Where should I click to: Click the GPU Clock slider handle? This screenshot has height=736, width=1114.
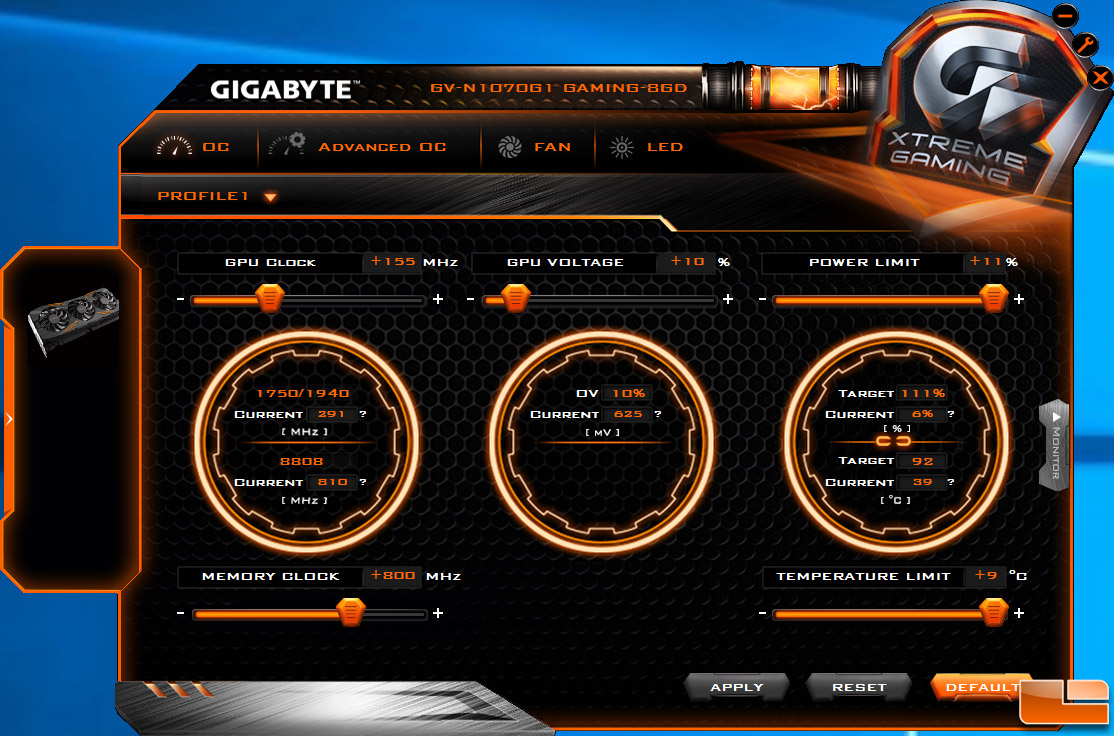tap(270, 299)
